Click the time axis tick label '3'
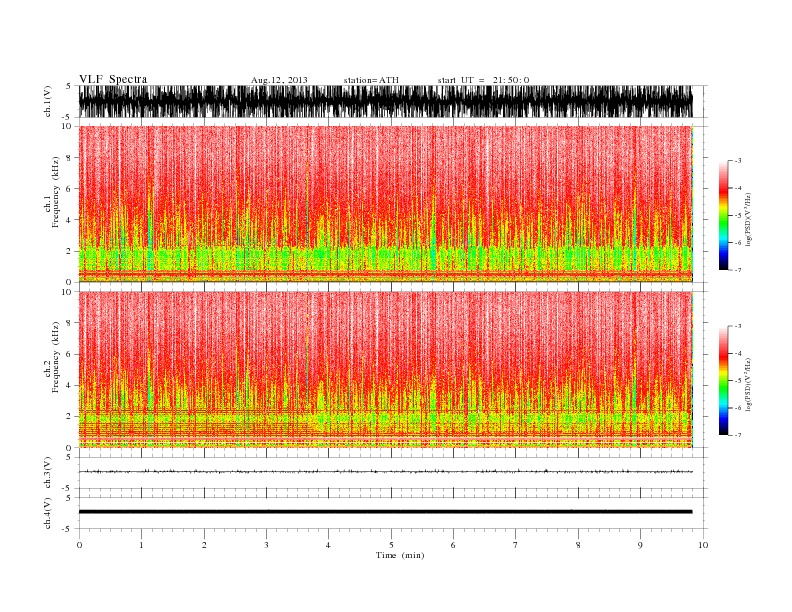 pos(266,545)
